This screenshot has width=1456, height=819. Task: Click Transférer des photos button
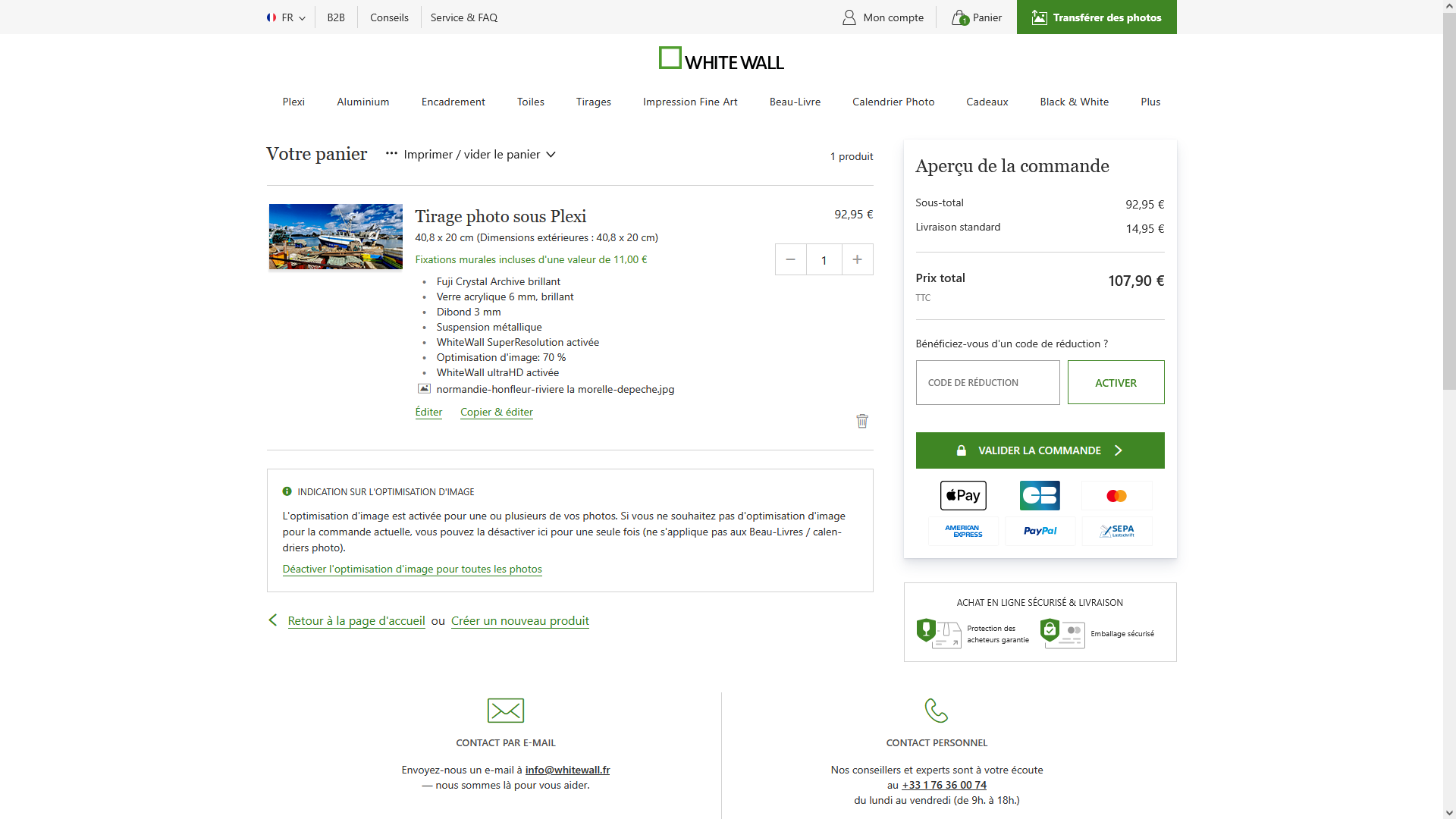(x=1097, y=17)
